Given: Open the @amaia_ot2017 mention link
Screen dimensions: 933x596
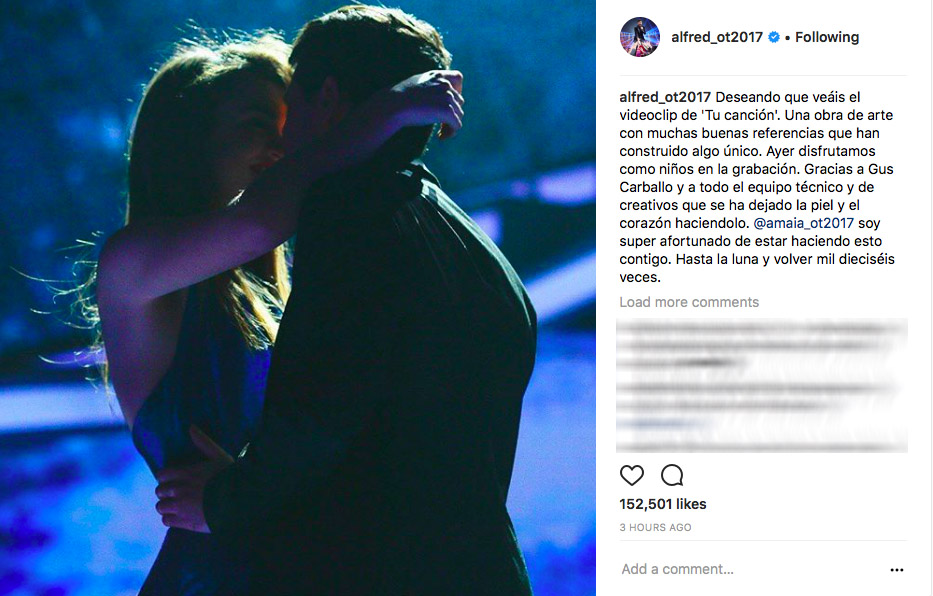Looking at the screenshot, I should (x=803, y=223).
